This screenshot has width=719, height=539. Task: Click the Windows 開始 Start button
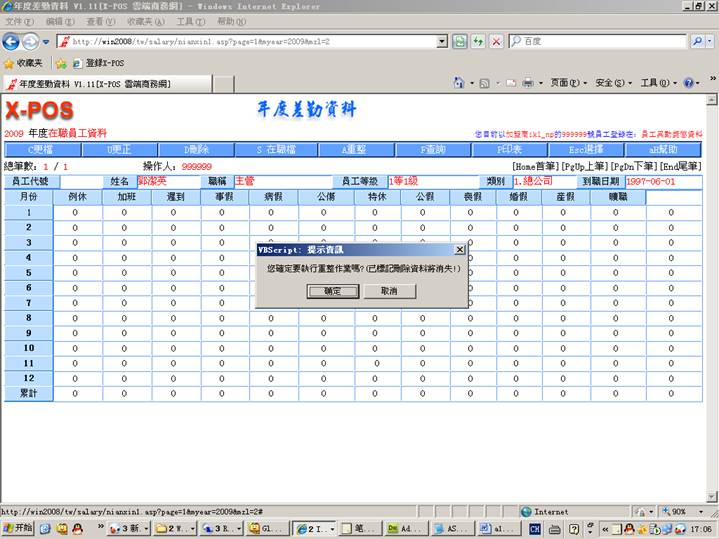point(18,528)
